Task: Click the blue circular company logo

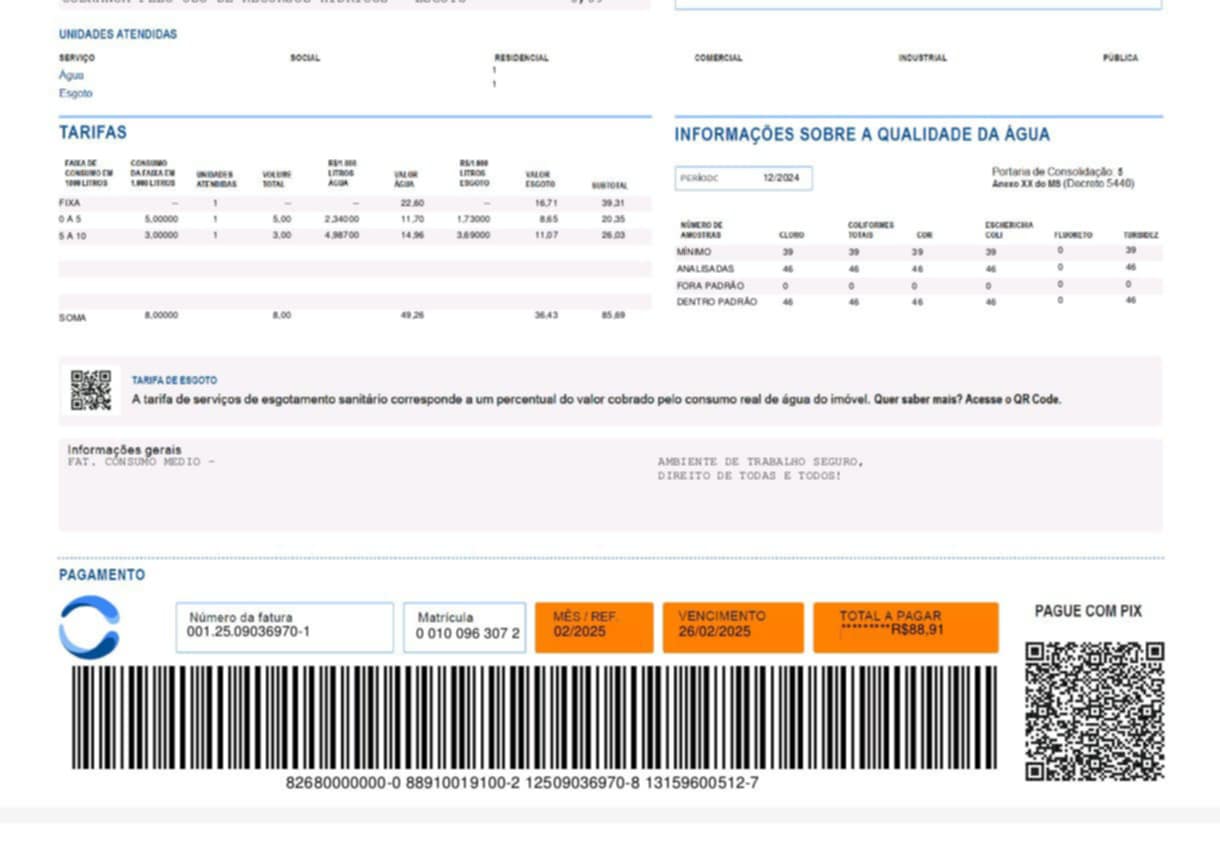Action: tap(89, 627)
